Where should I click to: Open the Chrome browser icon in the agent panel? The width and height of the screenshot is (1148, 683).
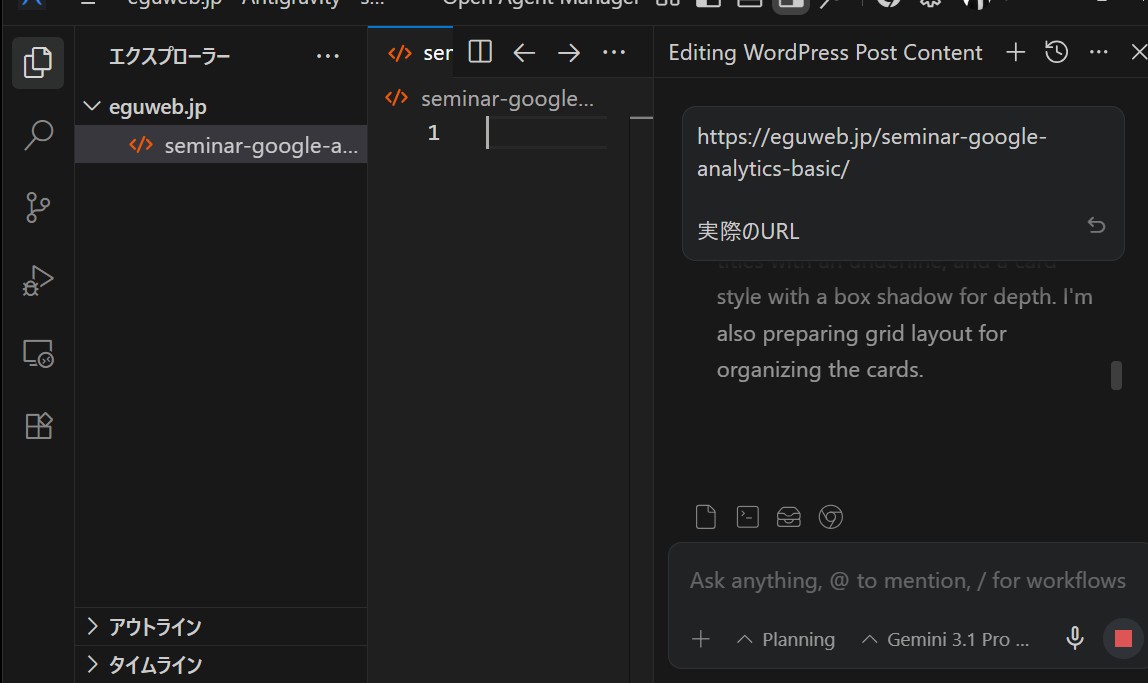coord(831,517)
